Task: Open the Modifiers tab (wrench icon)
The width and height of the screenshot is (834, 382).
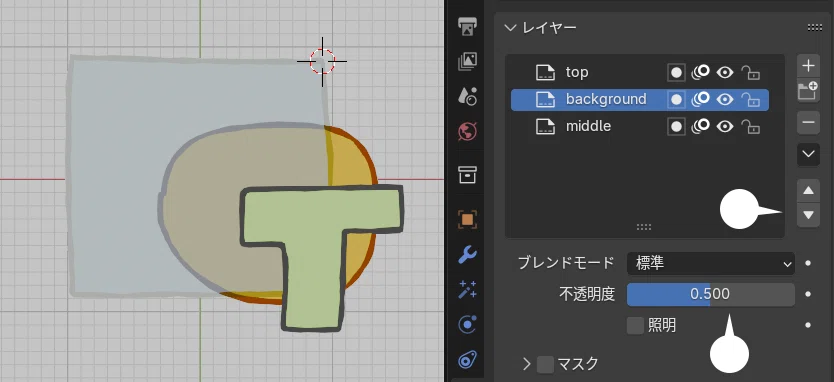Action: tap(468, 255)
